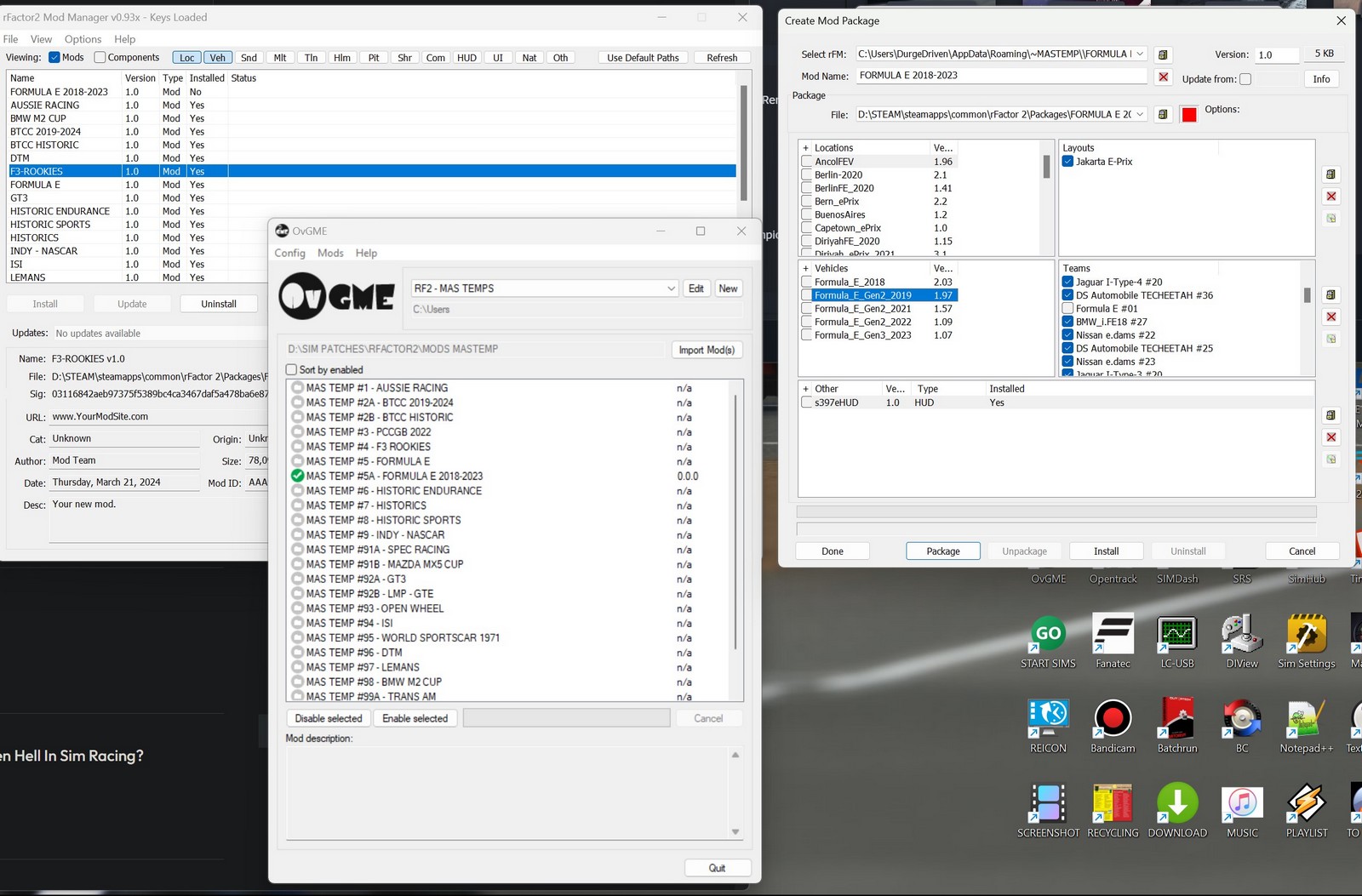Open the Batchrun desktop shortcut
The width and height of the screenshot is (1362, 896).
pyautogui.click(x=1177, y=726)
